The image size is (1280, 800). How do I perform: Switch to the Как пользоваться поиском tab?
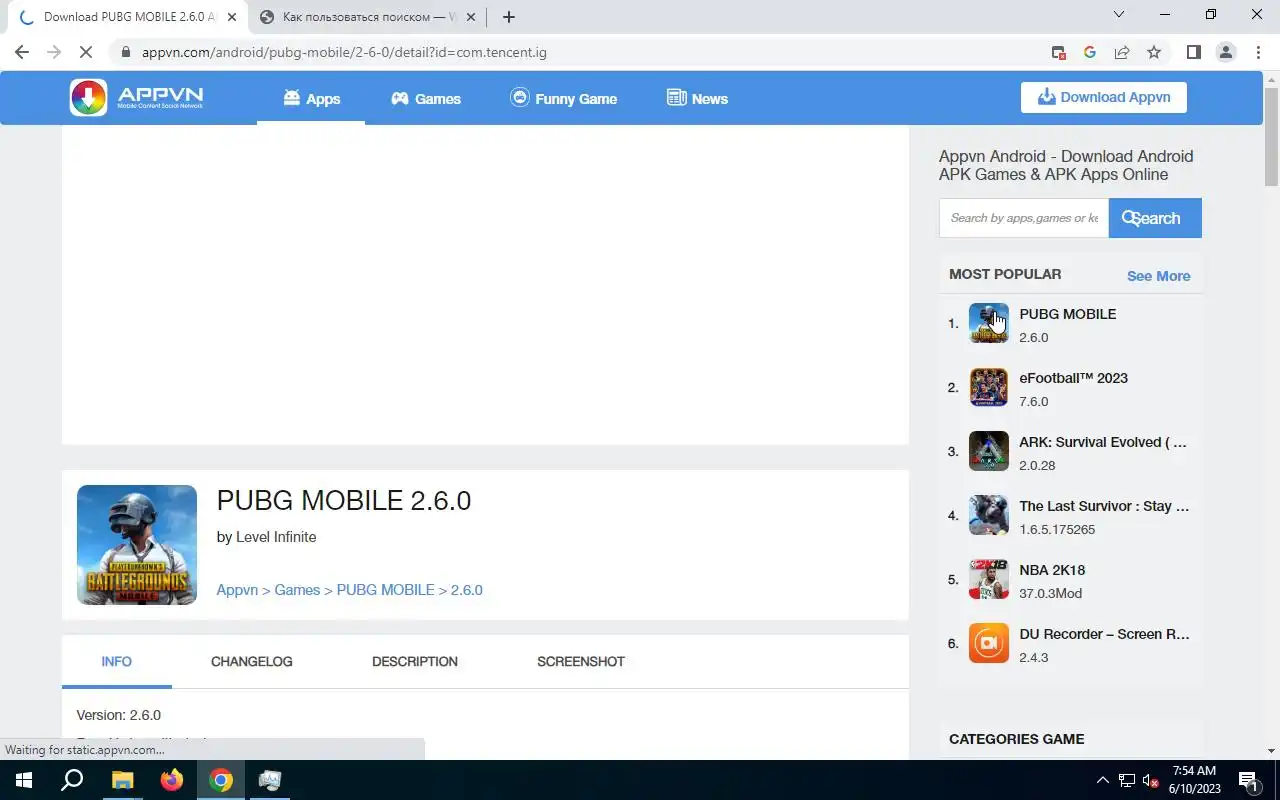coord(368,17)
